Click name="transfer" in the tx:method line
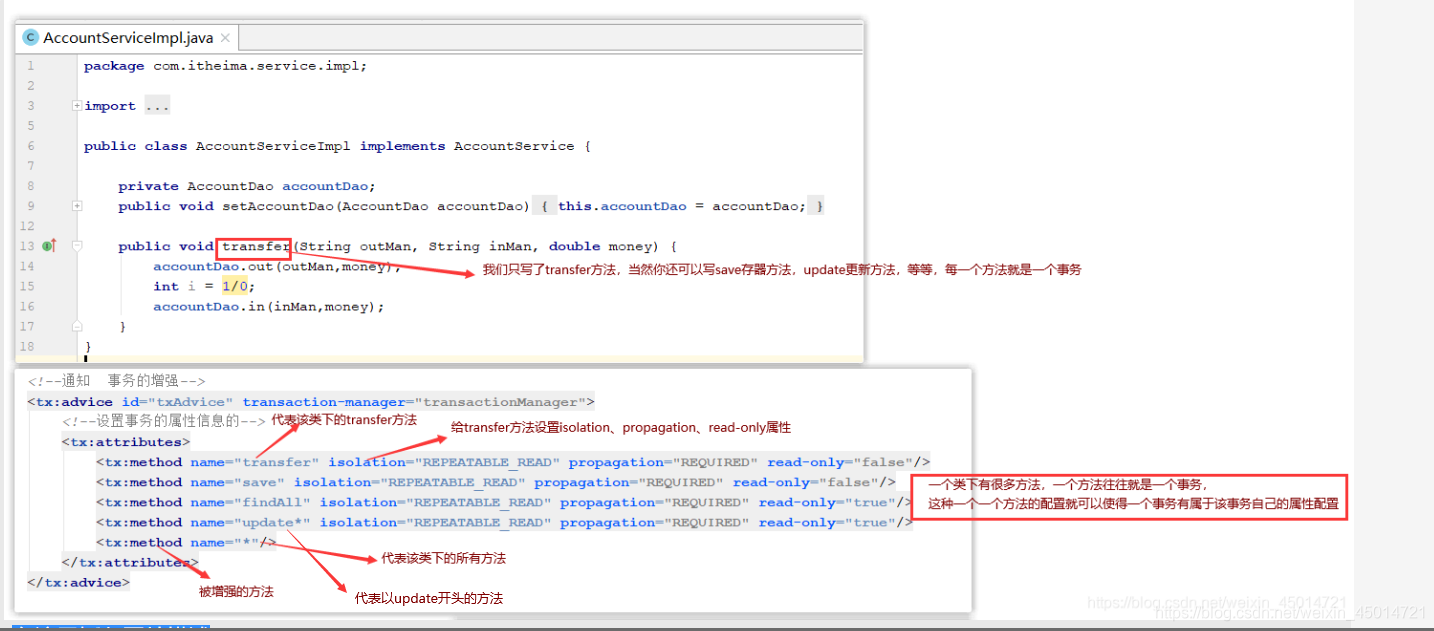Screen dimensions: 1434x631 (255, 462)
